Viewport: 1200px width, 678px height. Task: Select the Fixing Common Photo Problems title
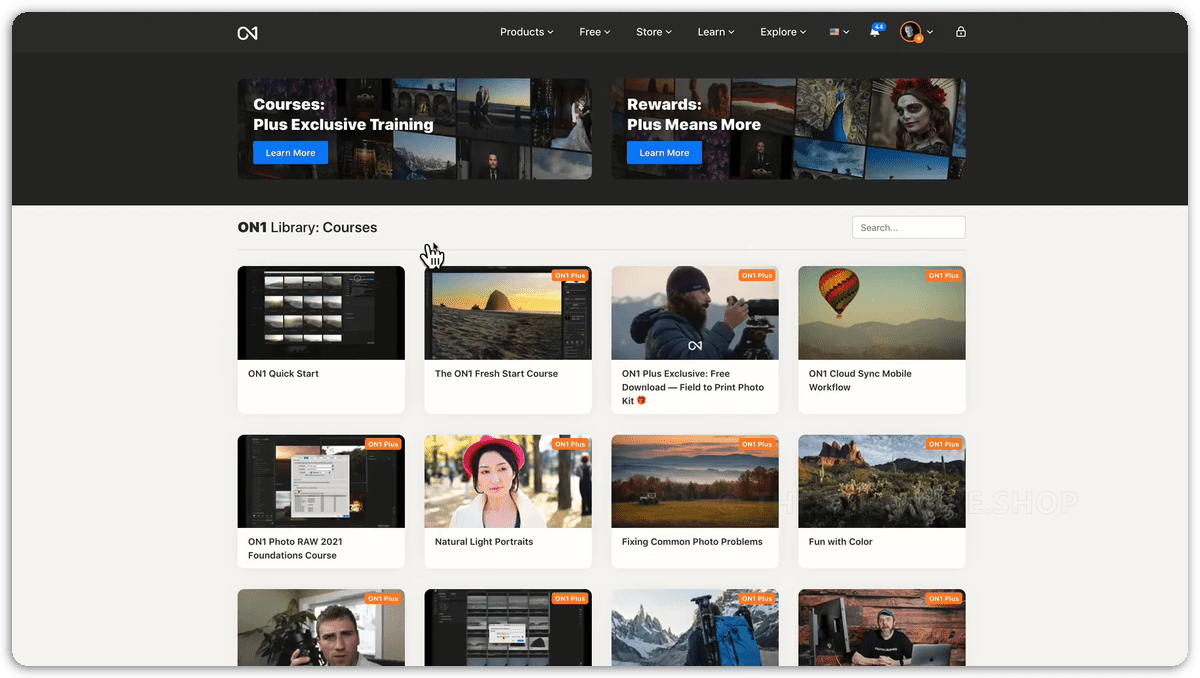(692, 542)
